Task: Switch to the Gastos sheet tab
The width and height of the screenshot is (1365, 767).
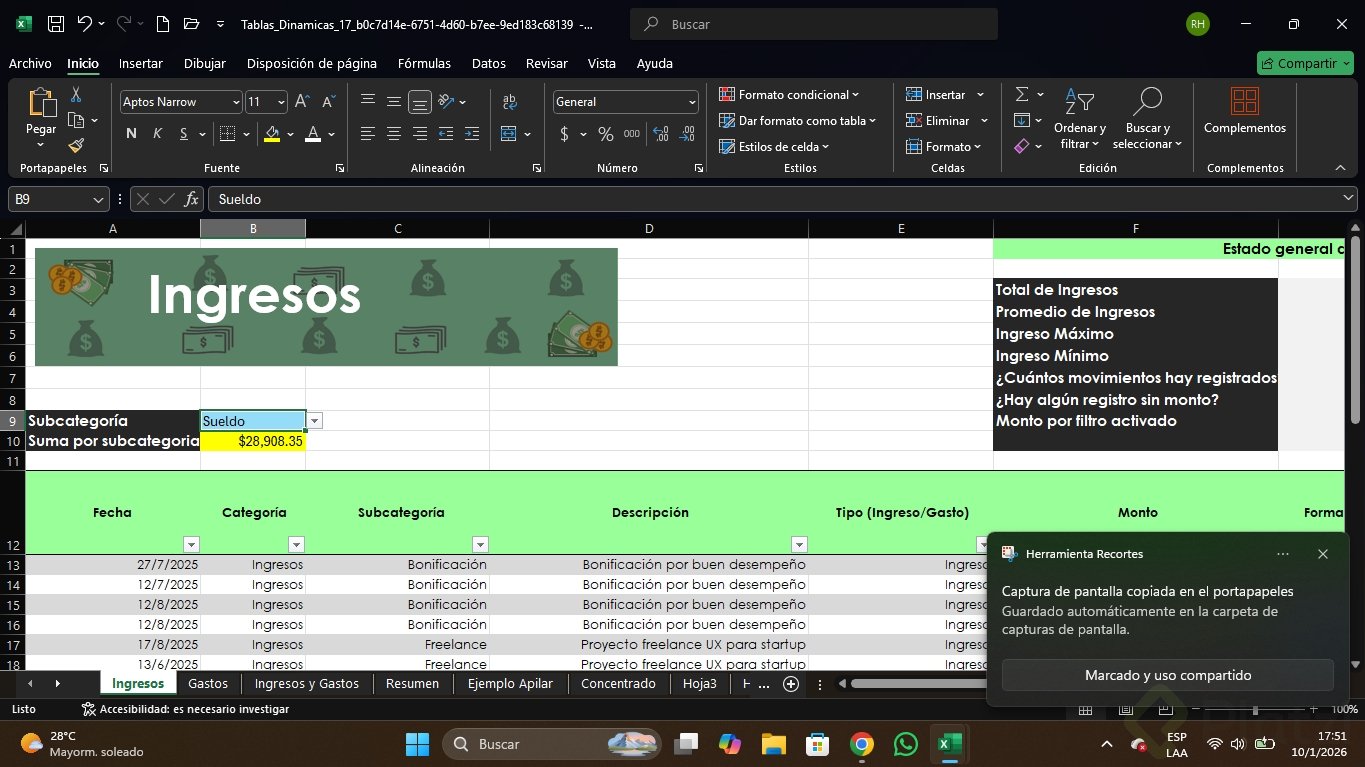Action: coord(208,684)
